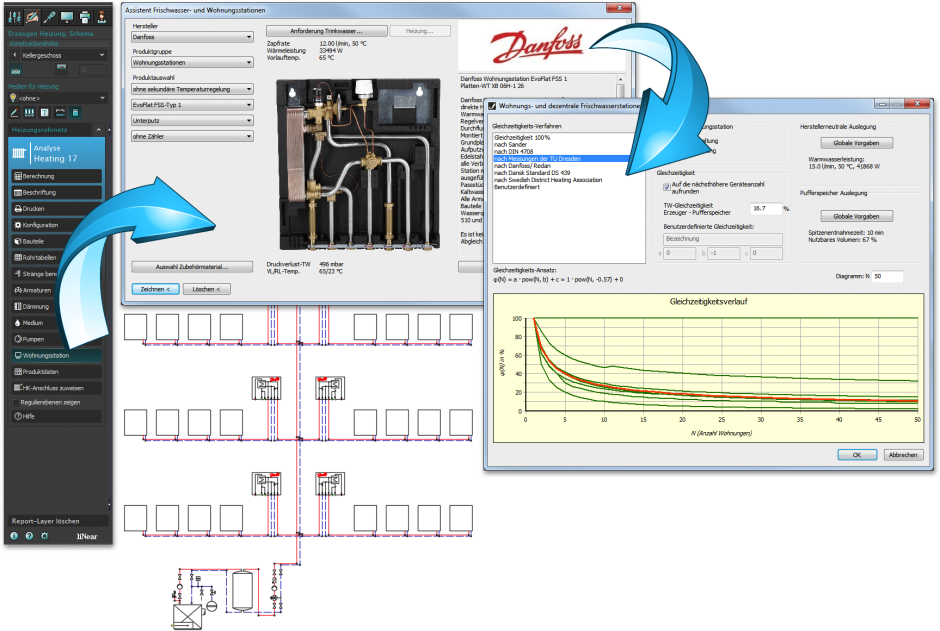
Task: Open Beschriftung in the sidebar
Action: point(56,192)
